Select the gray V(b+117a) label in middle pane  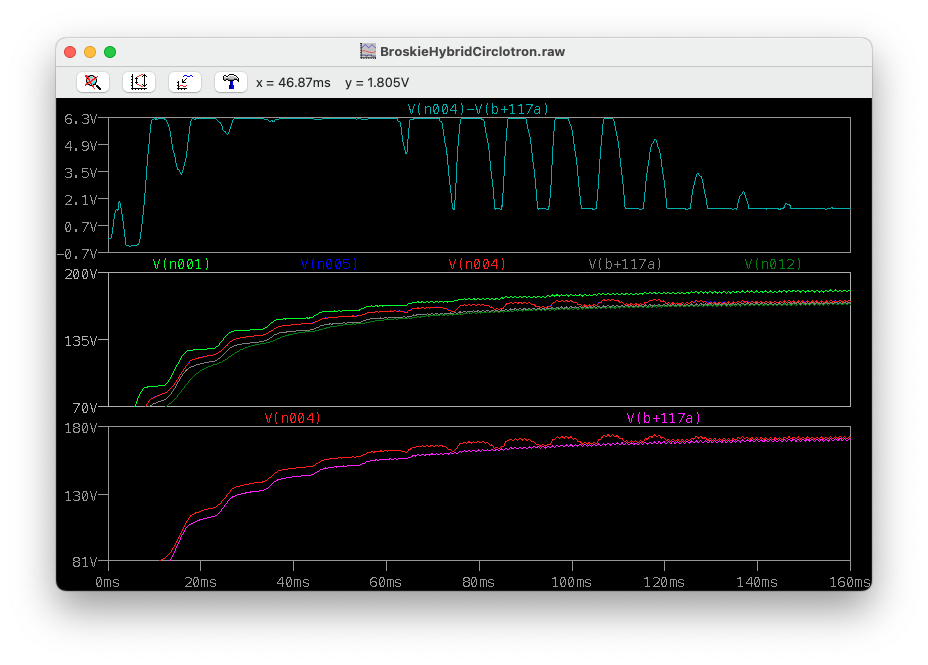(x=625, y=264)
